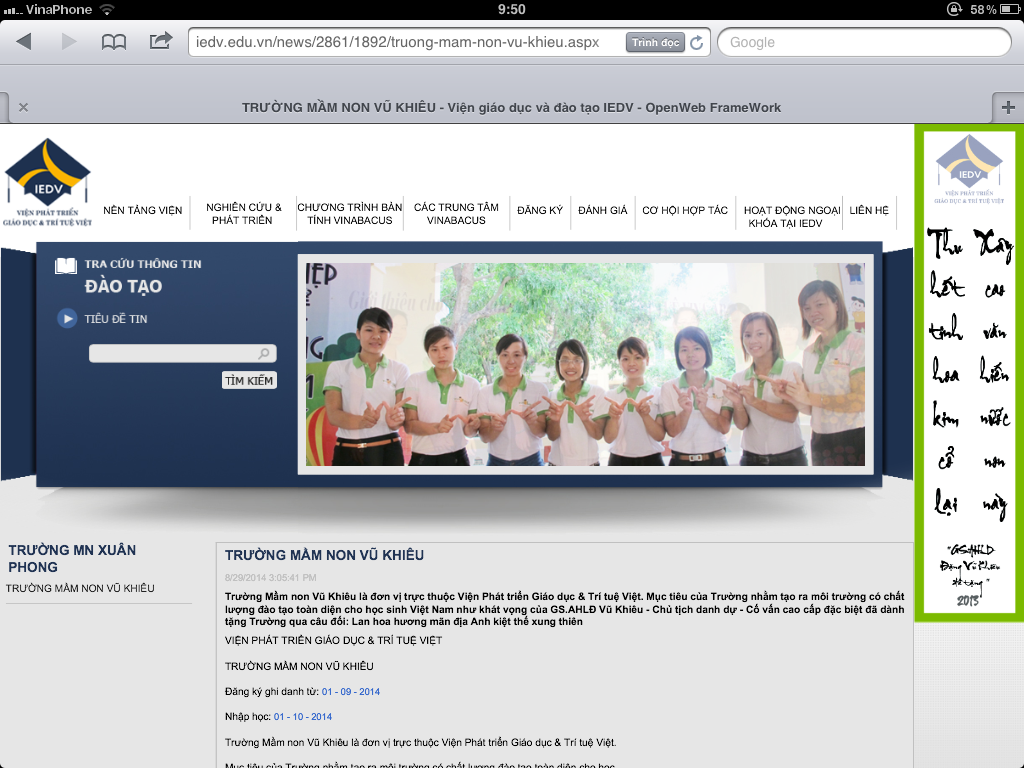Screen dimensions: 1024x768
Task: Click the line VIỆN PHÁT TRIỂN GIÁO DỤC & TRÍ TUỆ VIỆT
Action: tap(333, 640)
